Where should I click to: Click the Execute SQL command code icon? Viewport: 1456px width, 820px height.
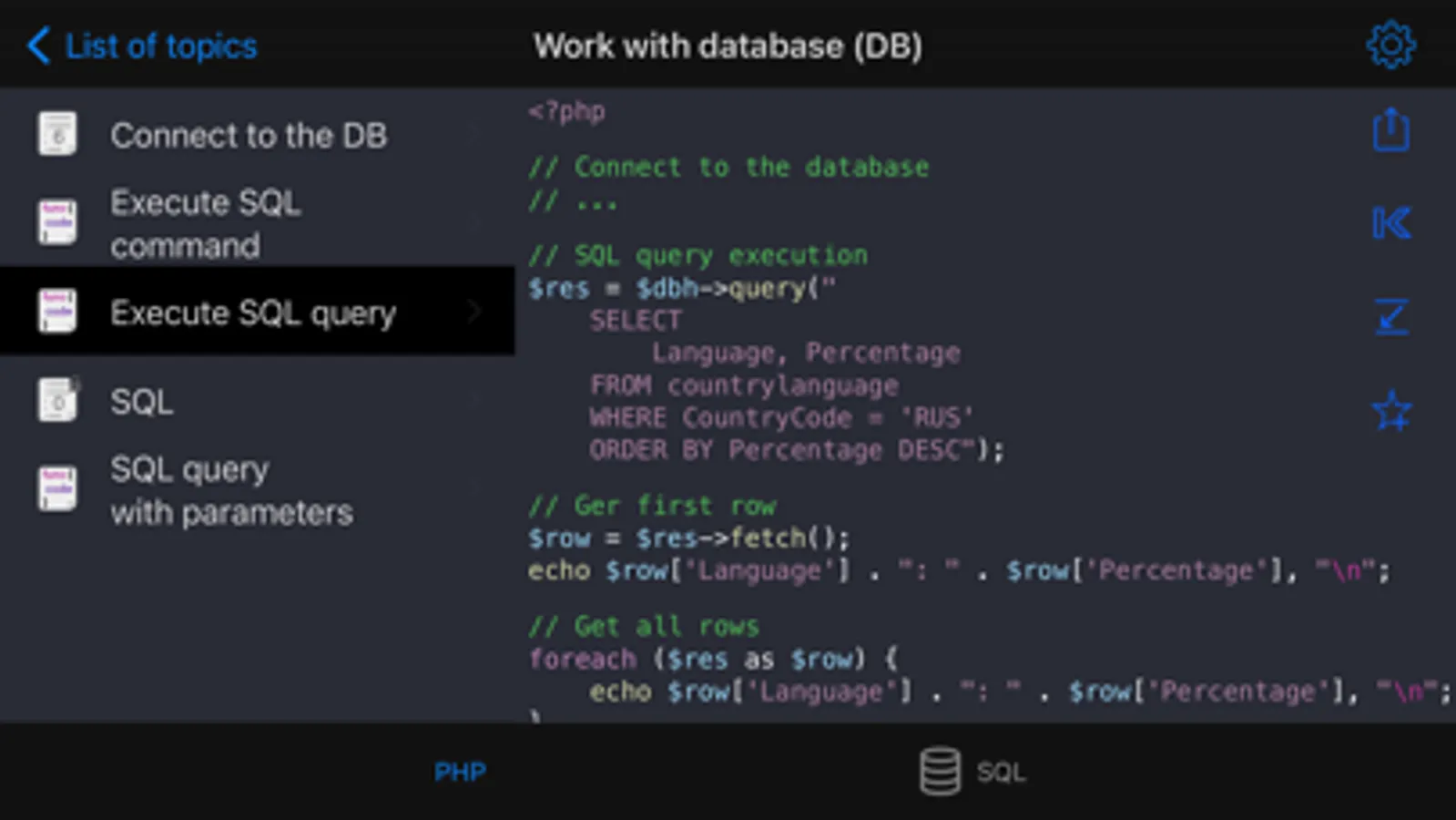pos(57,223)
